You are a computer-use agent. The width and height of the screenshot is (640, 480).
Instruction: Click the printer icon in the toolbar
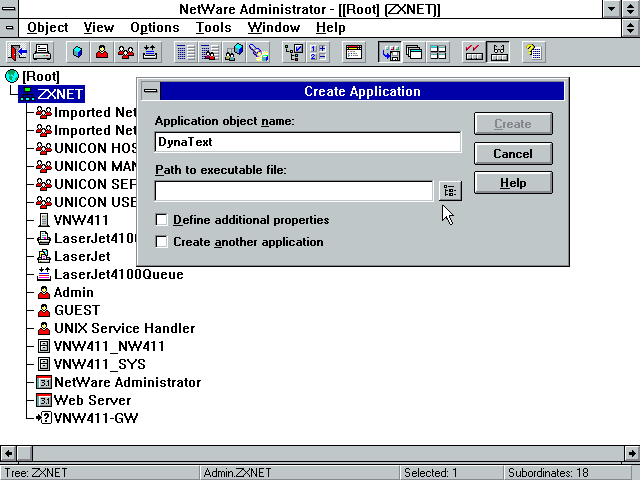43,51
